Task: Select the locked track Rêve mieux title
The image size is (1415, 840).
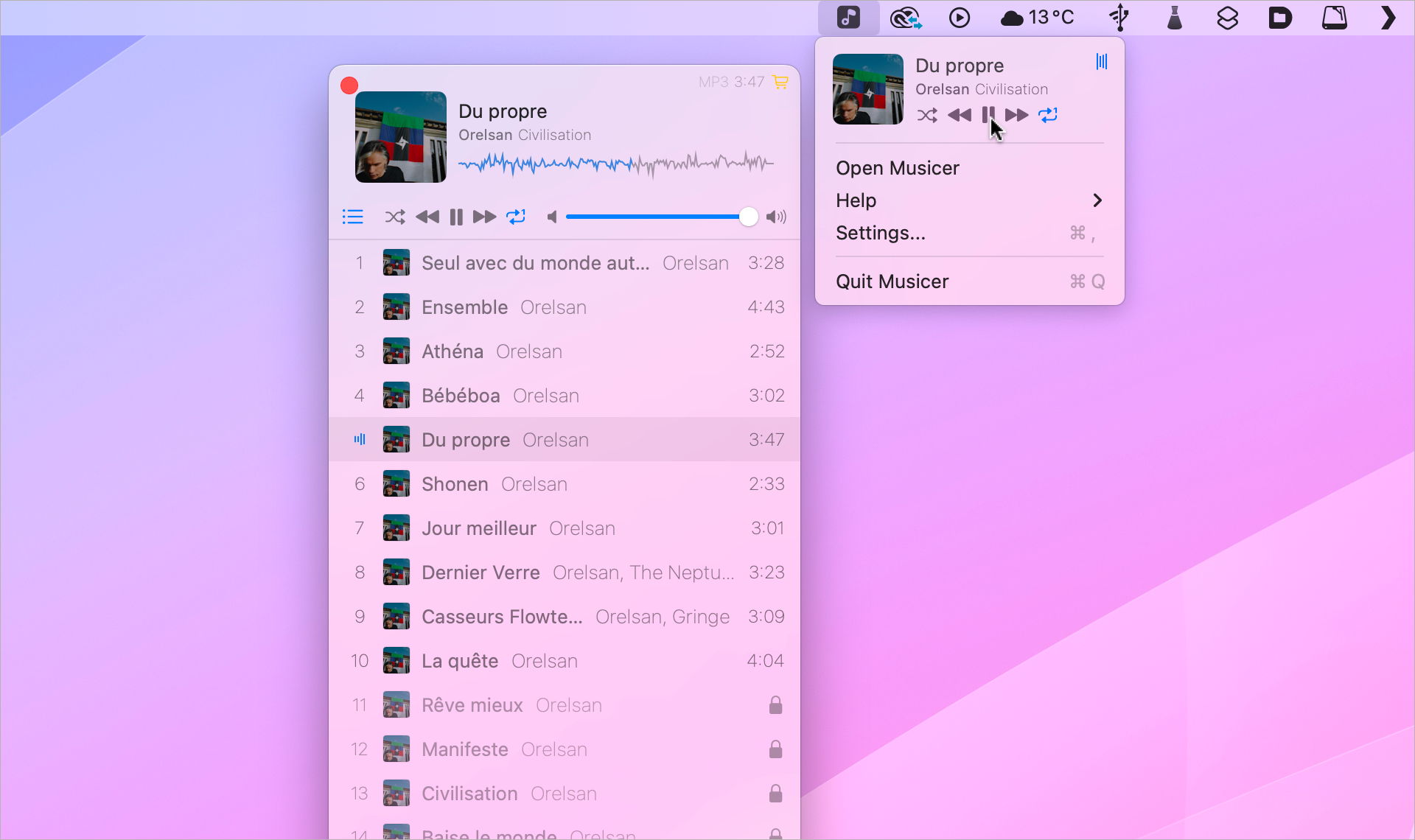Action: 472,705
